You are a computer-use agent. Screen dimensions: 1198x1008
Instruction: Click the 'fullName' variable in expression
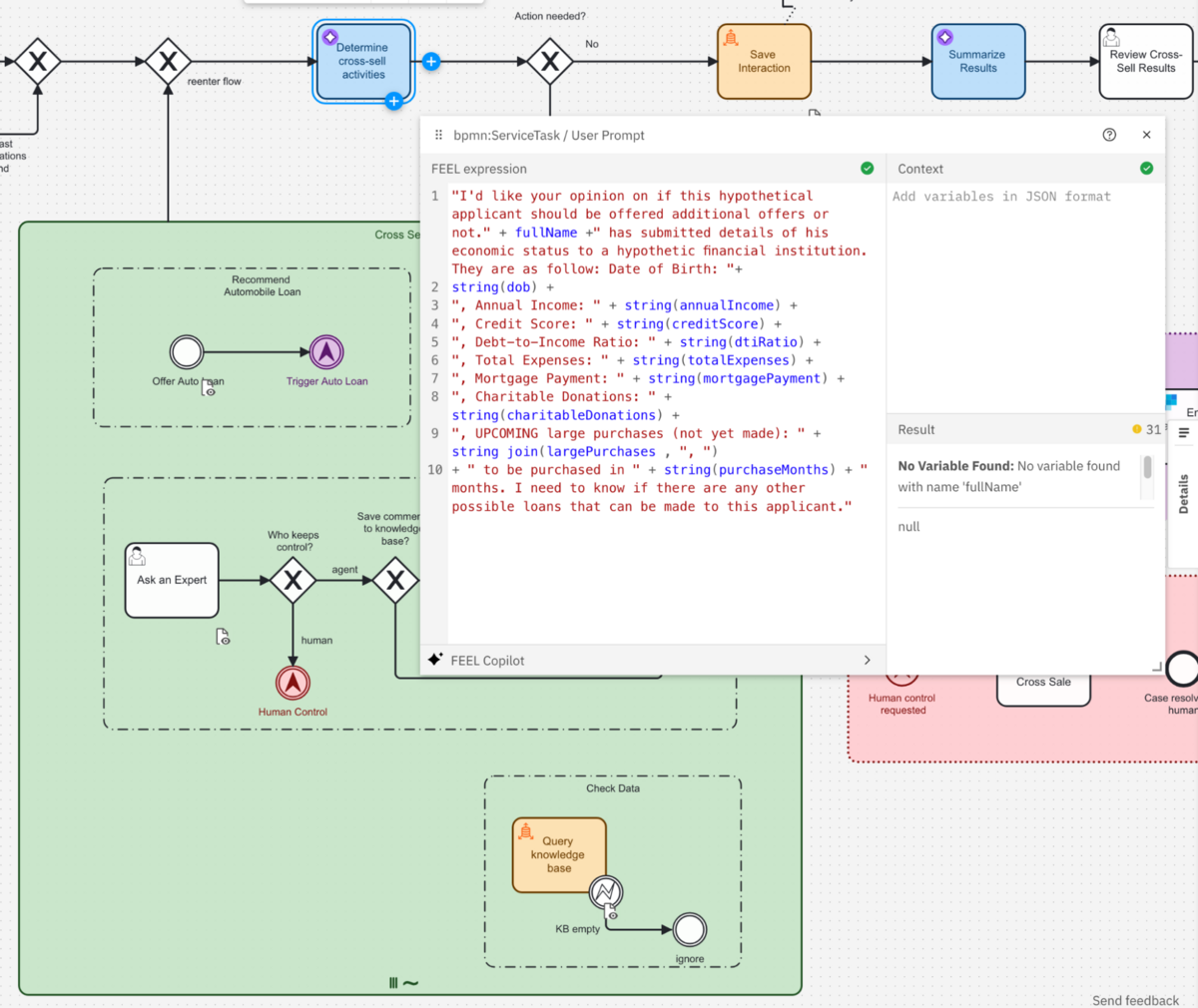pyautogui.click(x=546, y=233)
